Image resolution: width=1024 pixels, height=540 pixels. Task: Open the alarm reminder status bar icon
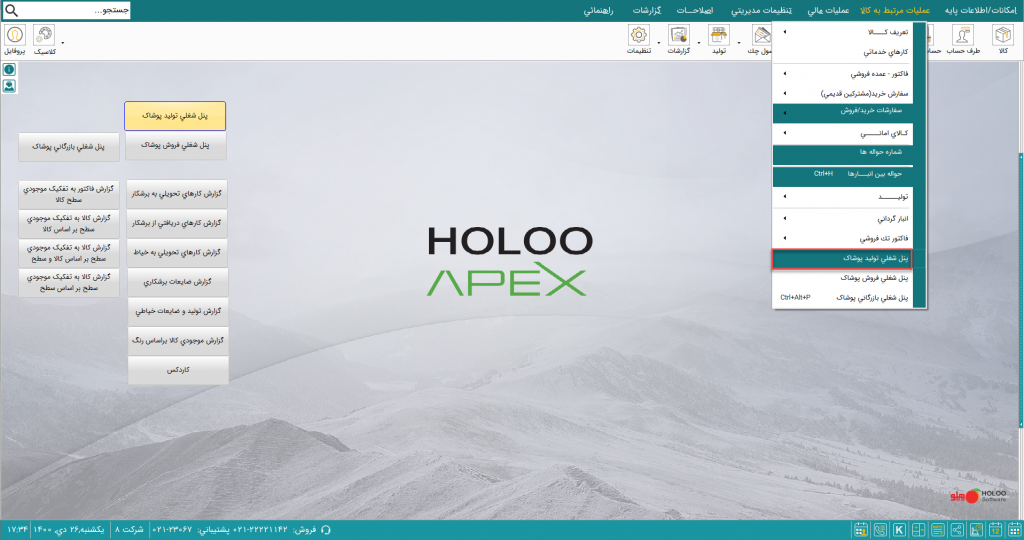tap(976, 530)
